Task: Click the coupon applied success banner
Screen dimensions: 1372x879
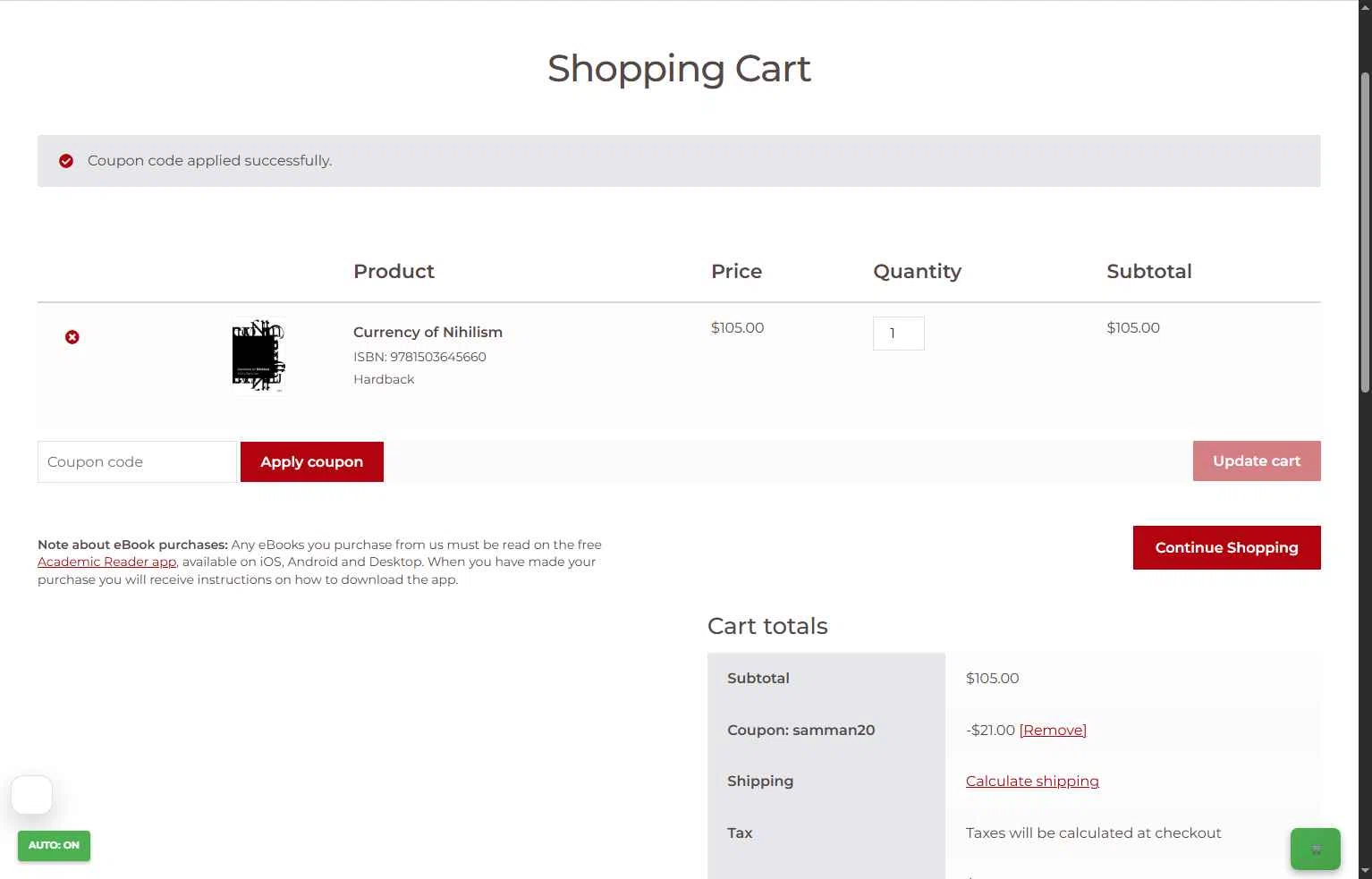Action: (679, 161)
